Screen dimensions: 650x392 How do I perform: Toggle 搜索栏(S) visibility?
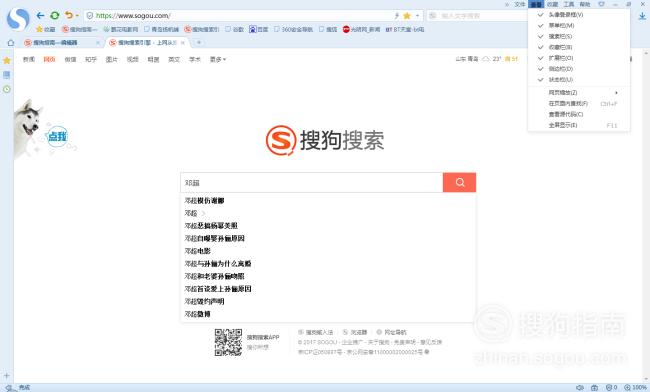coord(579,36)
